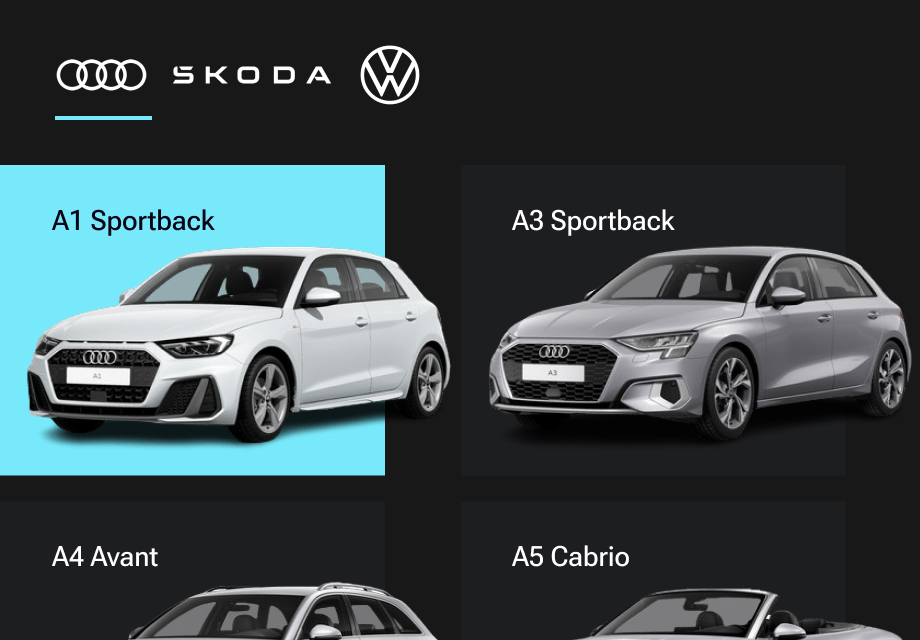Click the Audi rings on A3 grille
The width and height of the screenshot is (920, 640).
coord(554,351)
